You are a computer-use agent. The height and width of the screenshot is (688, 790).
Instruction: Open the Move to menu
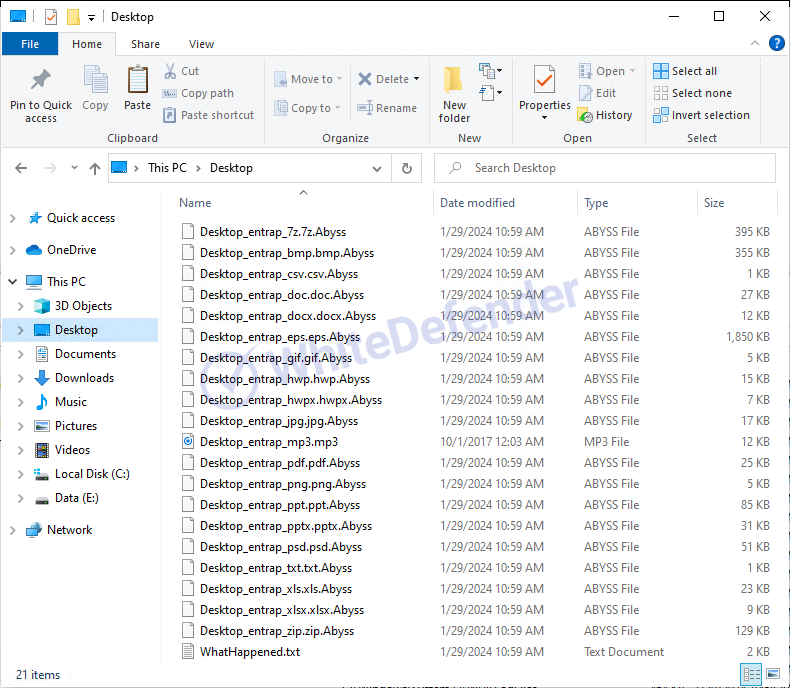308,79
